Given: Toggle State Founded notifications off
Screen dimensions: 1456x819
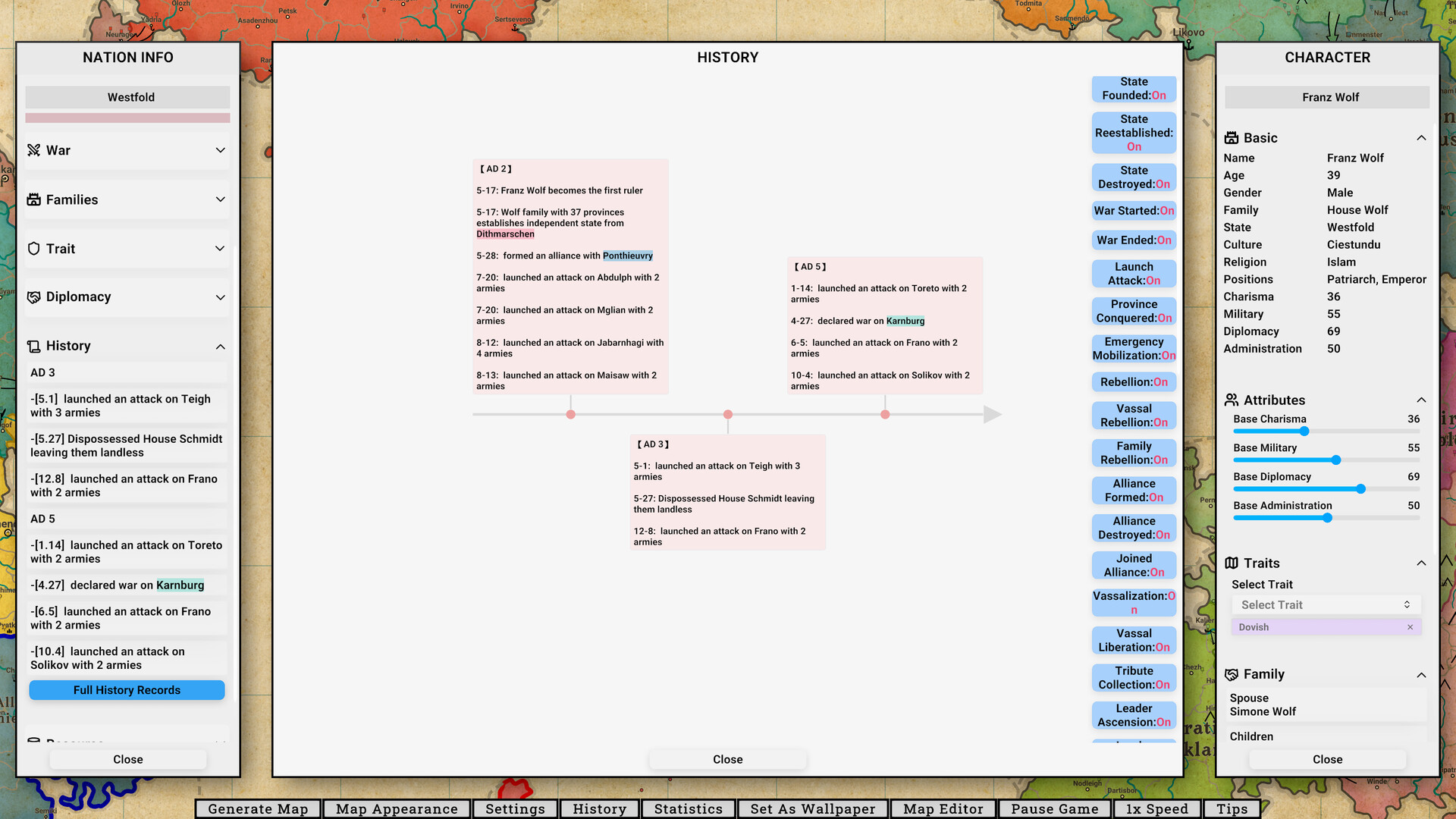Looking at the screenshot, I should pyautogui.click(x=1134, y=89).
